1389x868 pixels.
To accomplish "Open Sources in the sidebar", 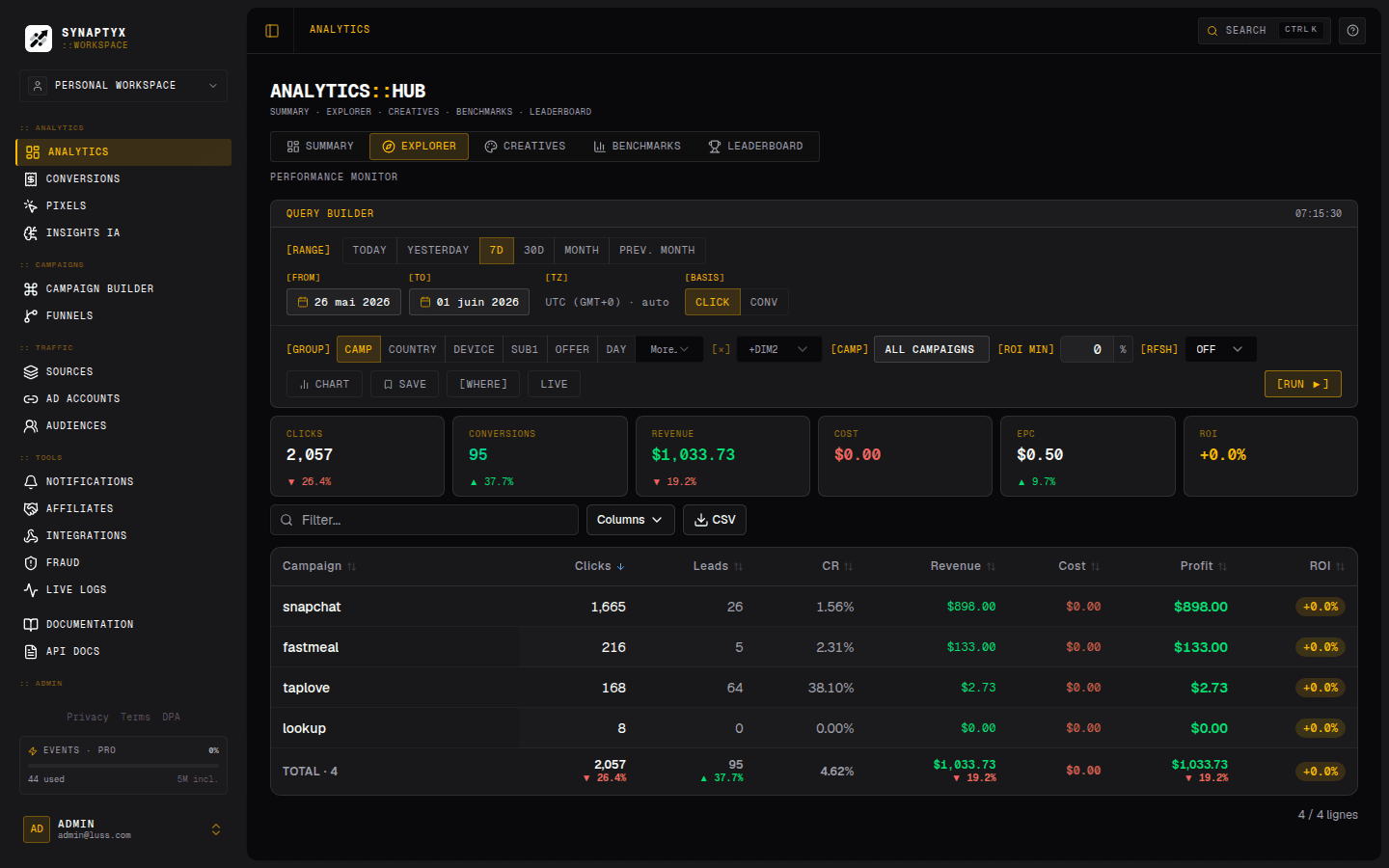I will coord(123,372).
